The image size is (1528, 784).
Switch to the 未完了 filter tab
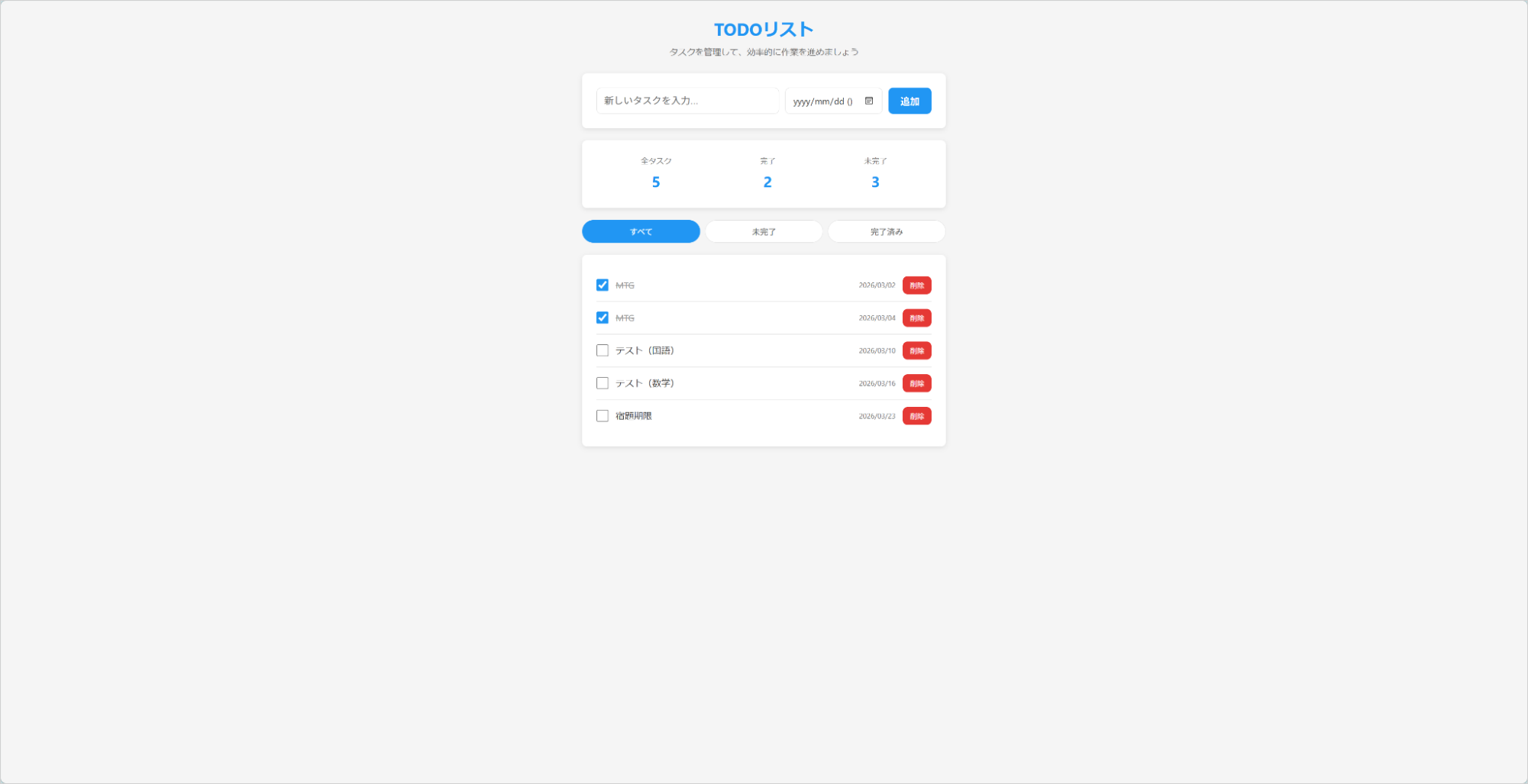pos(764,231)
